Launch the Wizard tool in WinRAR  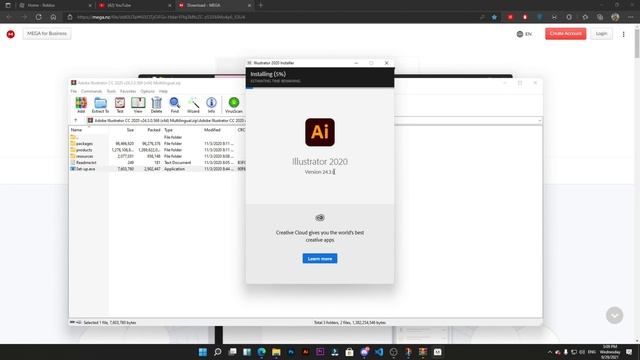click(193, 105)
